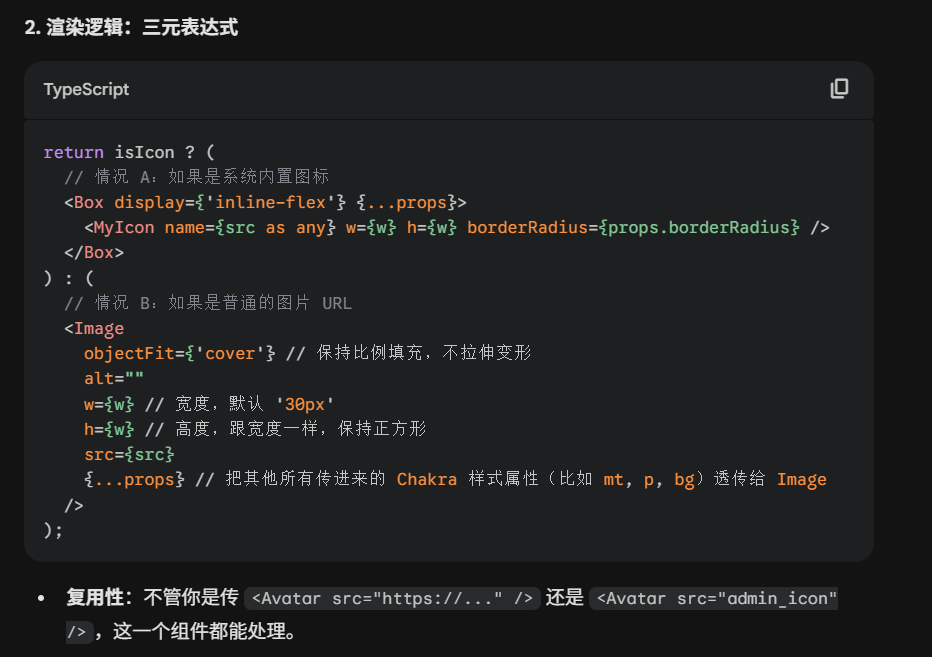Click the comment "情况 B：如果是普通的图片 URL"
Viewport: 932px width, 657px height.
[x=207, y=303]
